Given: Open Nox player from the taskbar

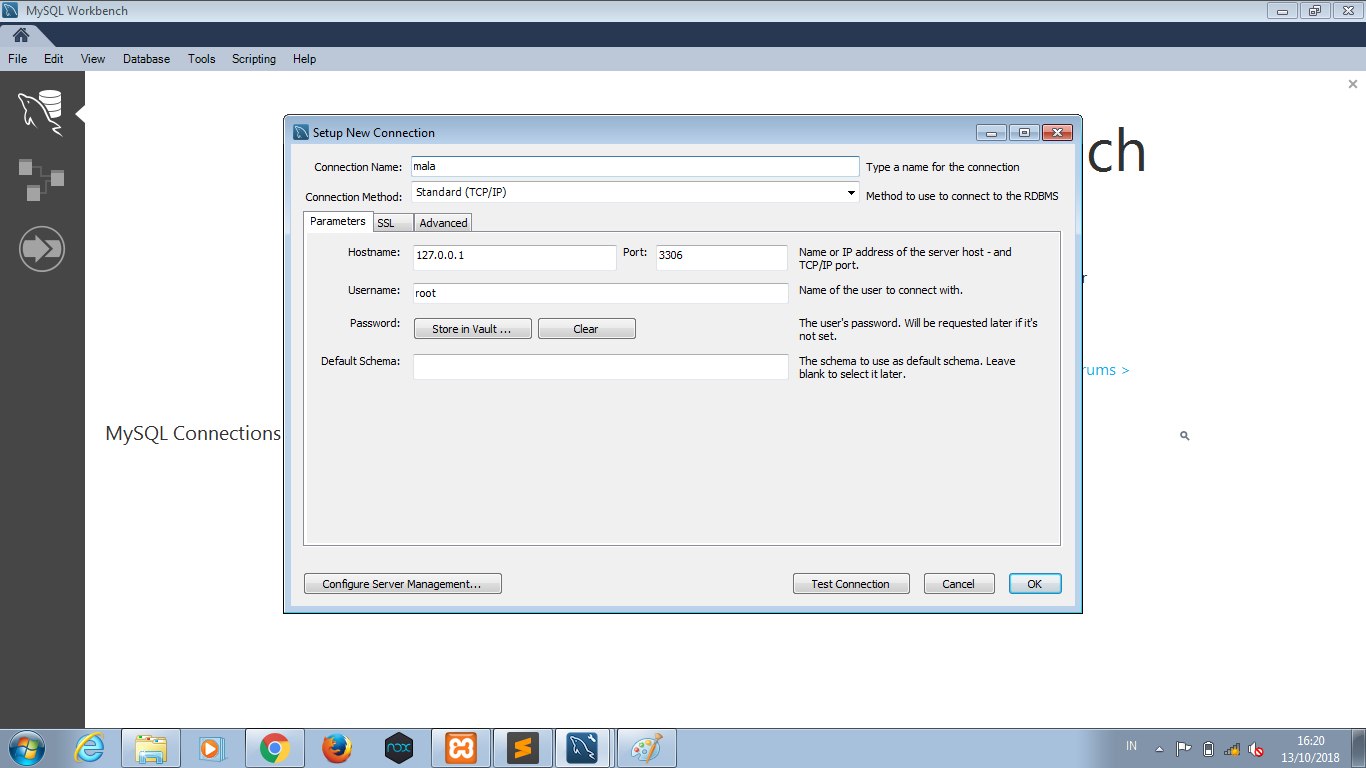Looking at the screenshot, I should (399, 748).
